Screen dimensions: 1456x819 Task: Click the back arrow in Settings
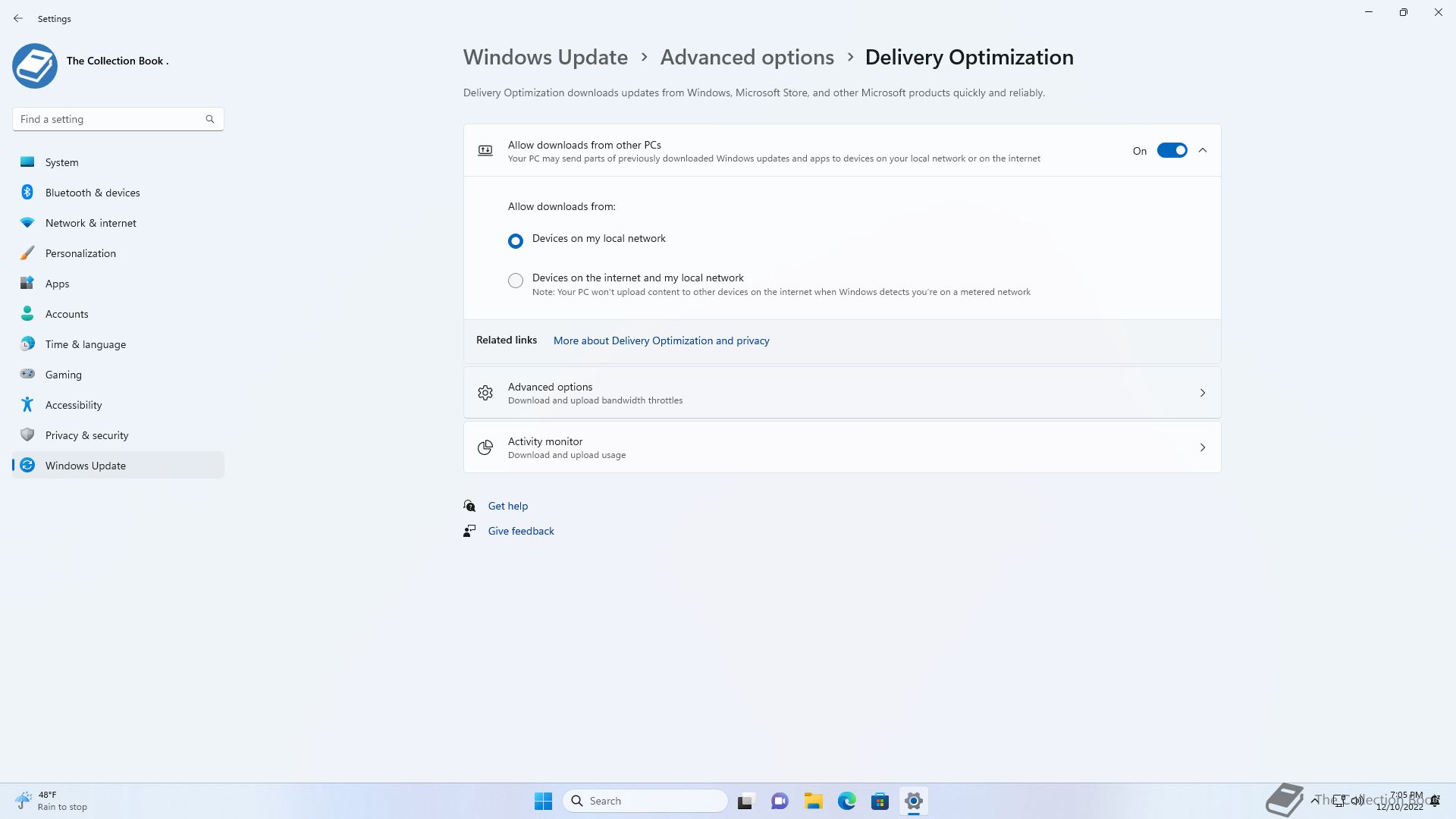point(18,18)
